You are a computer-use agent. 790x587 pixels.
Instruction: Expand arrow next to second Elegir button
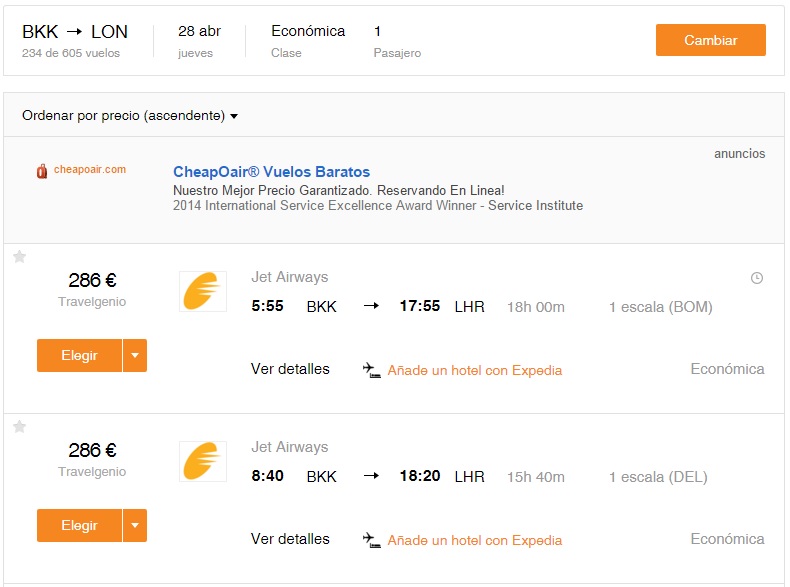135,525
